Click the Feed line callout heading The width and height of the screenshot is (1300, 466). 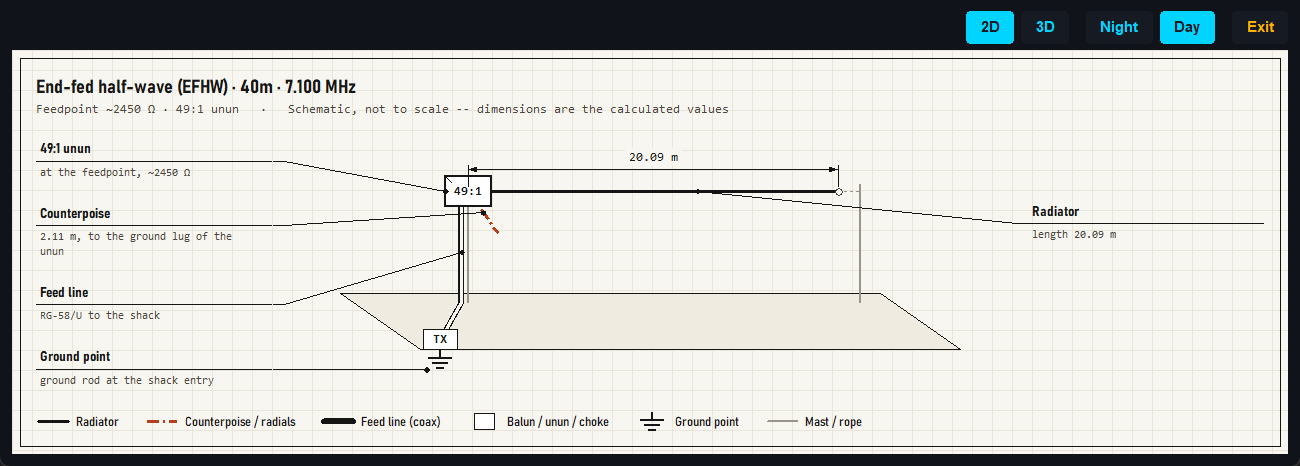[64, 293]
